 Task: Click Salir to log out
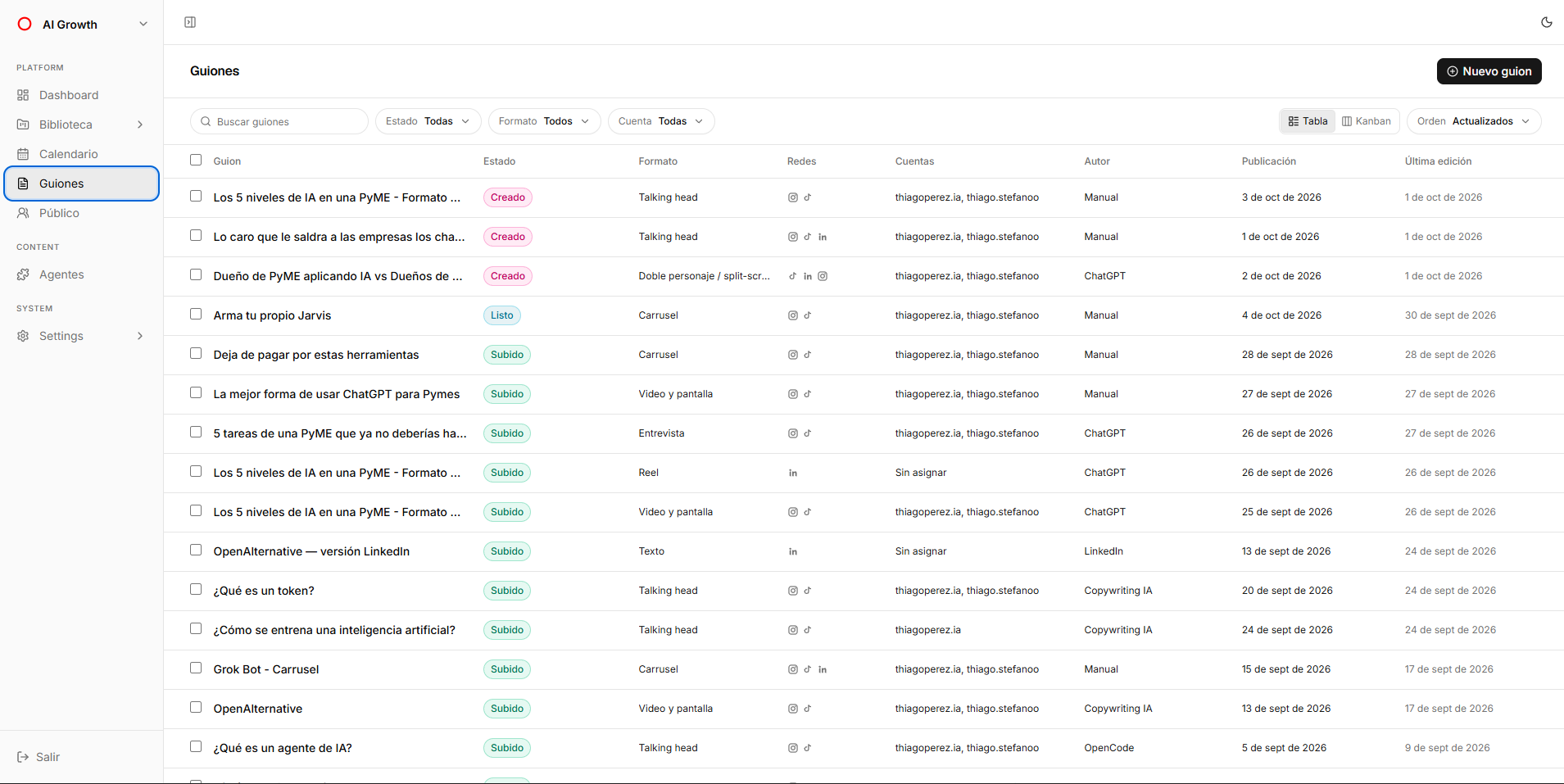coord(39,757)
